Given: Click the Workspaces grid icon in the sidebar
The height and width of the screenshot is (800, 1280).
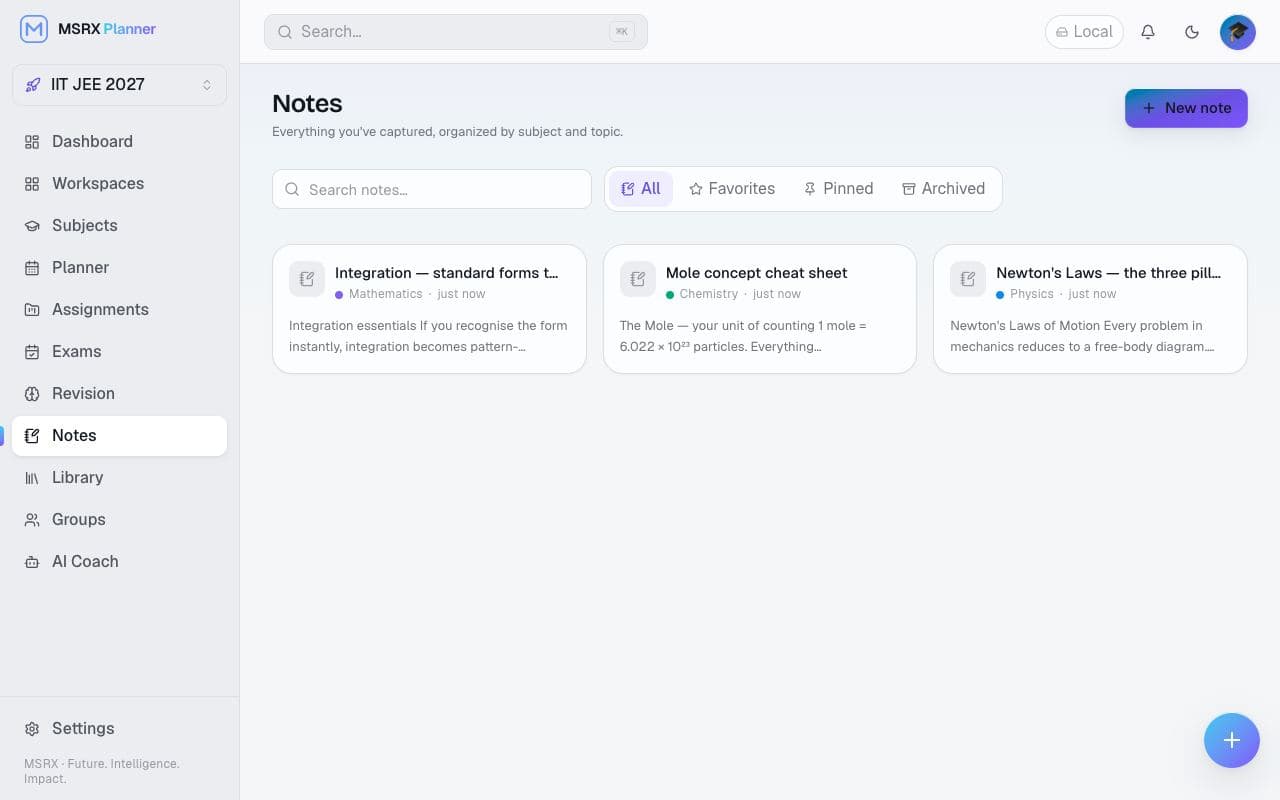Looking at the screenshot, I should (x=32, y=184).
